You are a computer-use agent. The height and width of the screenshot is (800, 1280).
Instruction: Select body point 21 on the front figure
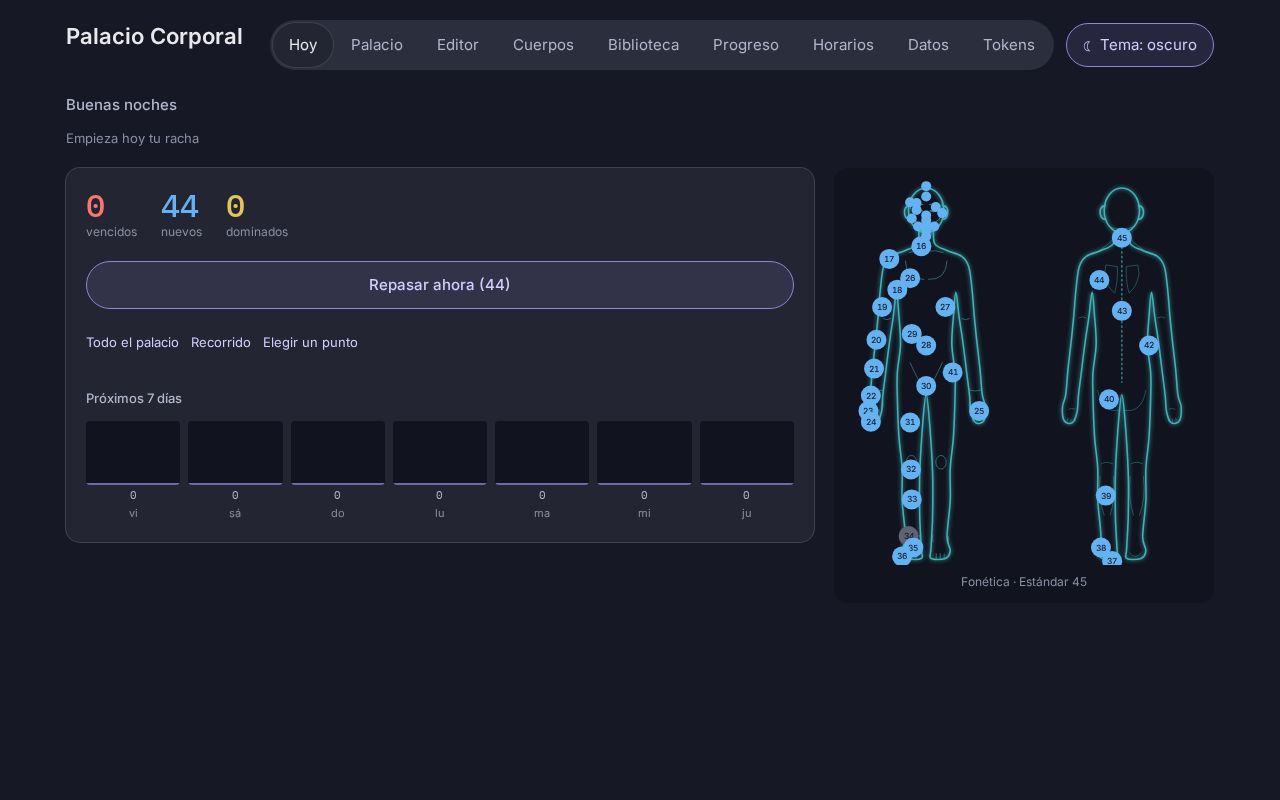point(874,369)
